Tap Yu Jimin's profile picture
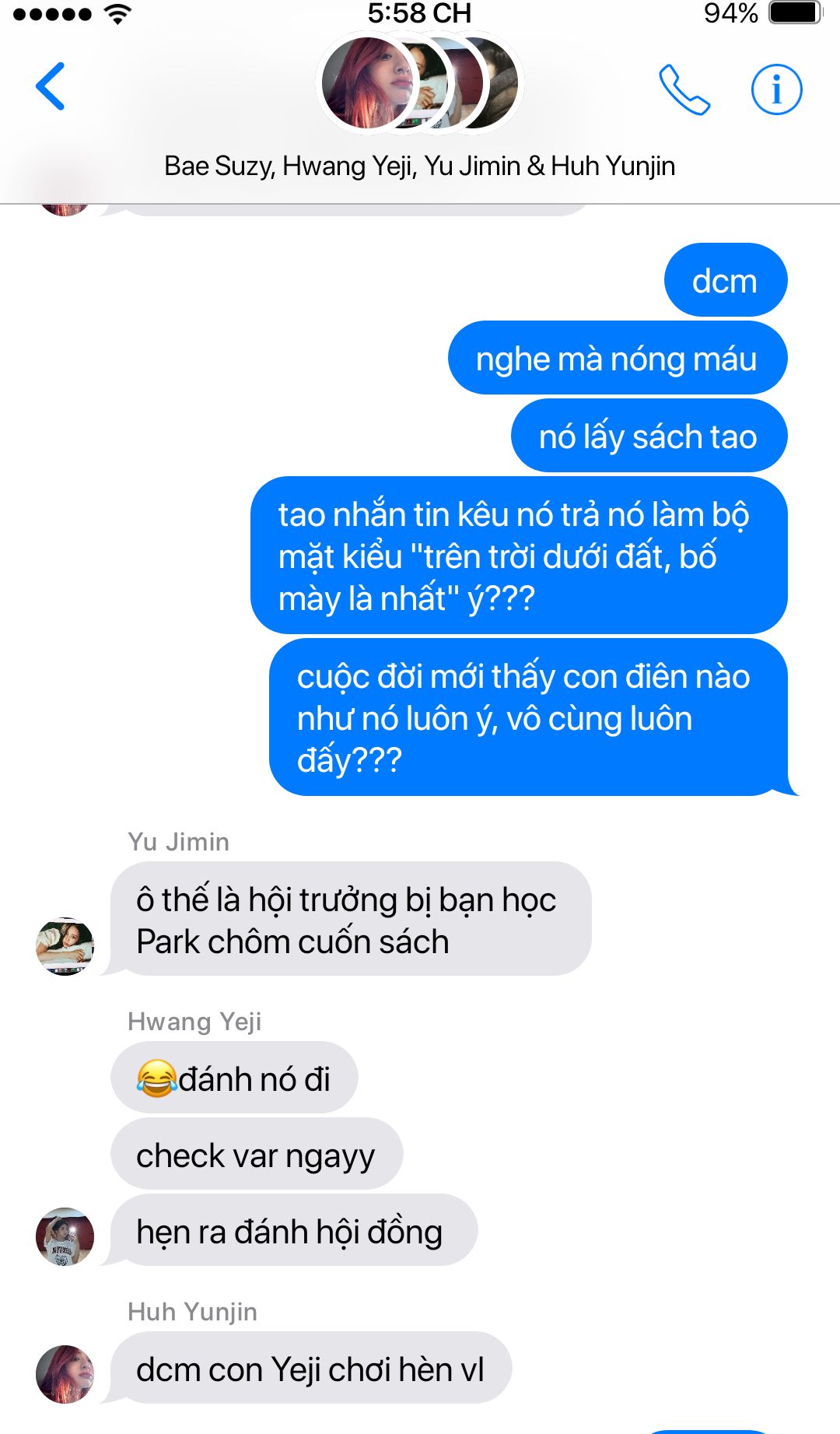 65,946
